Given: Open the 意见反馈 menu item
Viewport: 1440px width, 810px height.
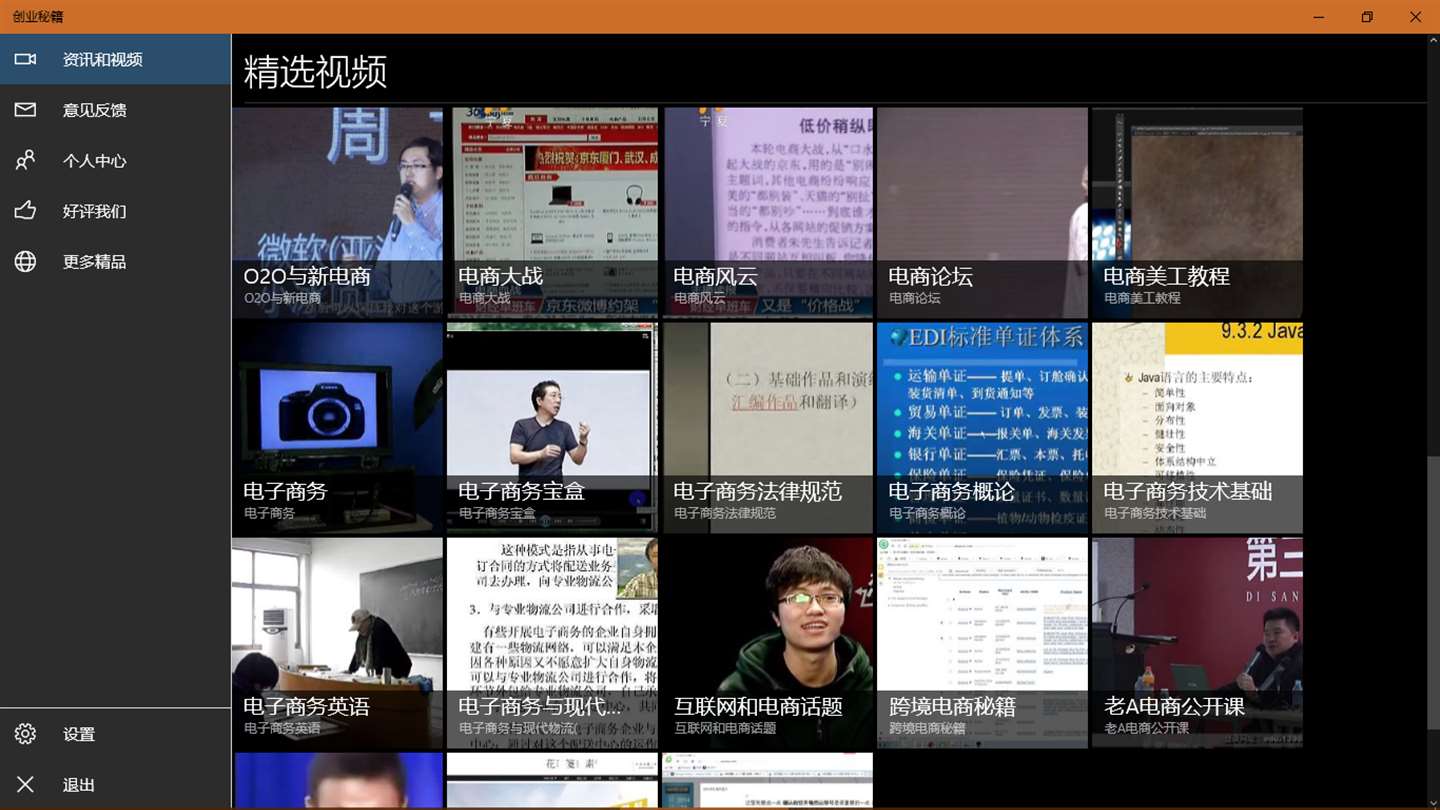Looking at the screenshot, I should [115, 110].
